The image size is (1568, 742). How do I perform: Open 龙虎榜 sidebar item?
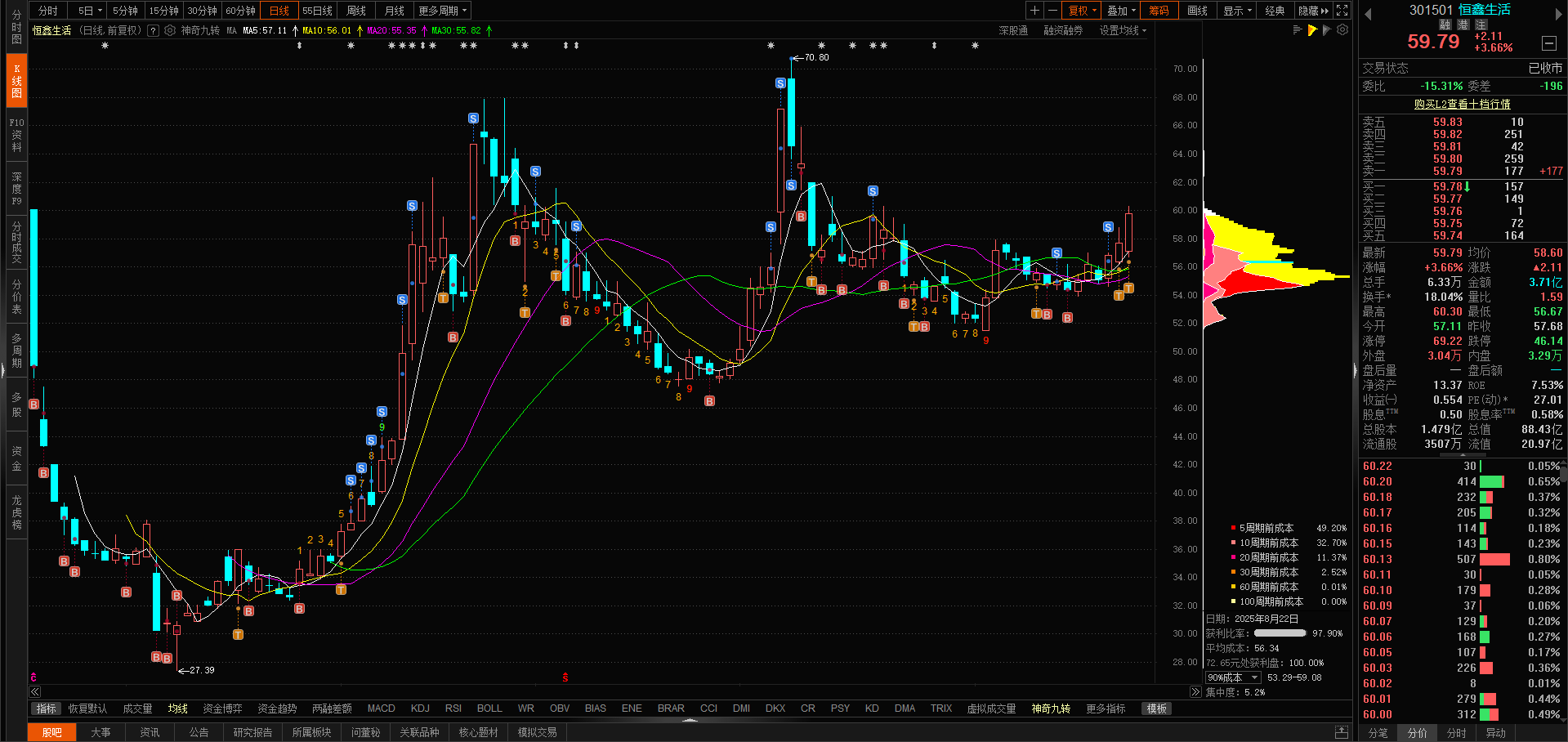click(16, 512)
